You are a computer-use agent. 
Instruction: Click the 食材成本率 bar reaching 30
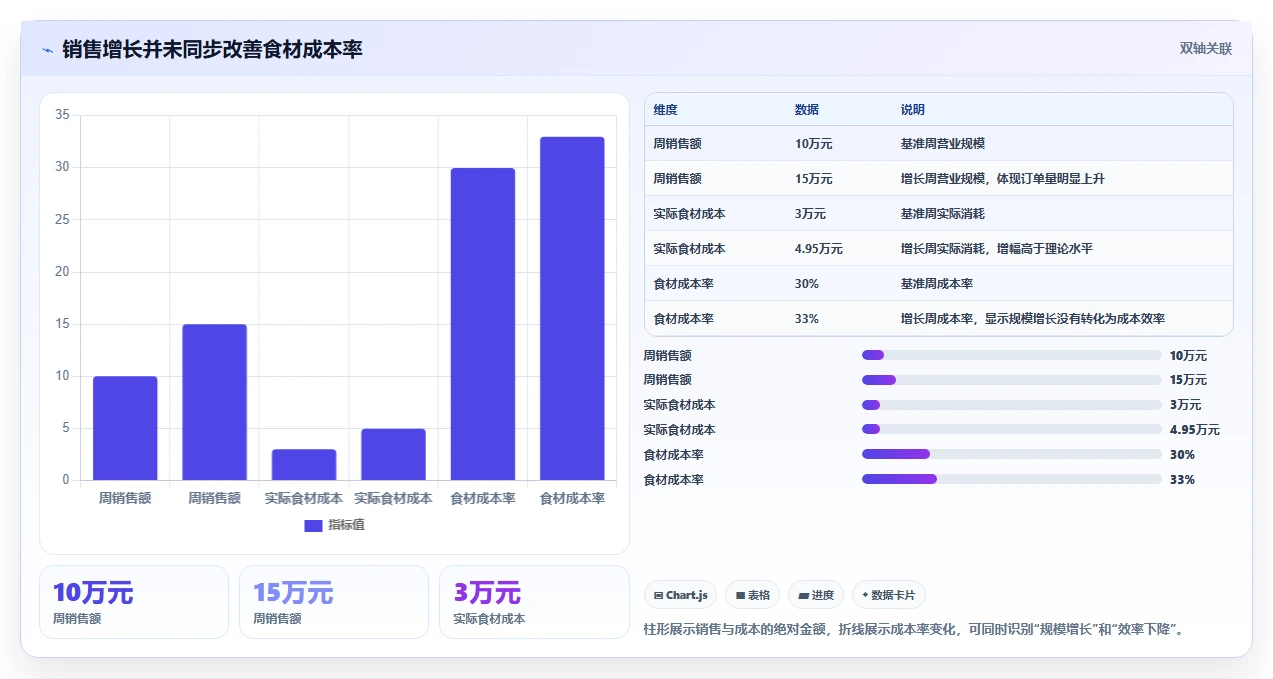483,324
